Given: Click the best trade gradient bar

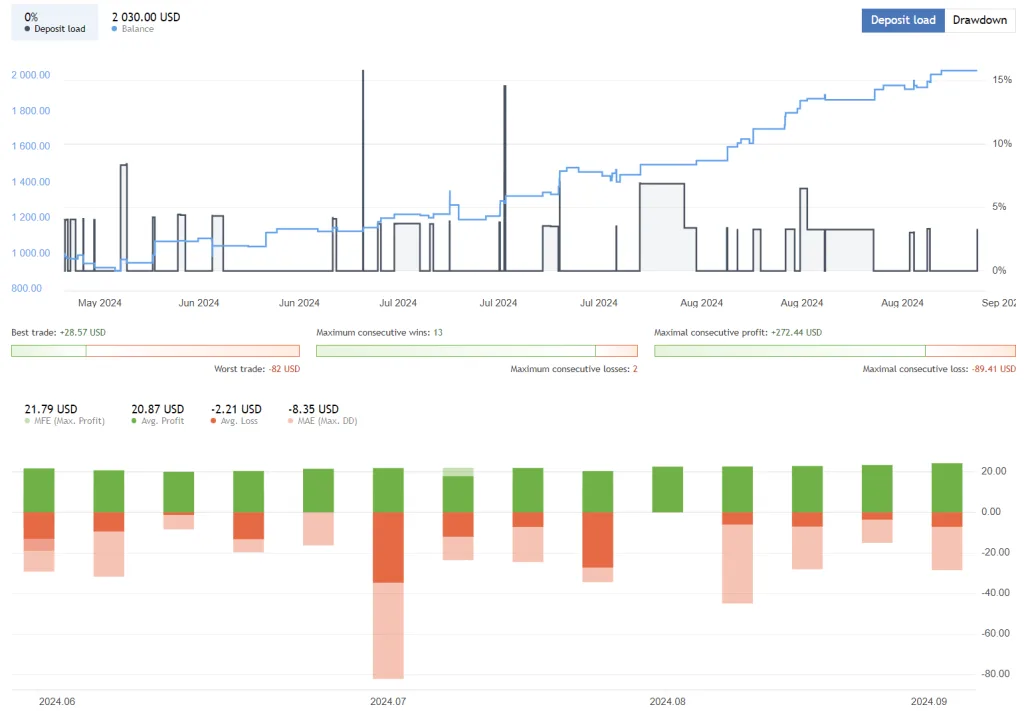Looking at the screenshot, I should click(x=154, y=350).
